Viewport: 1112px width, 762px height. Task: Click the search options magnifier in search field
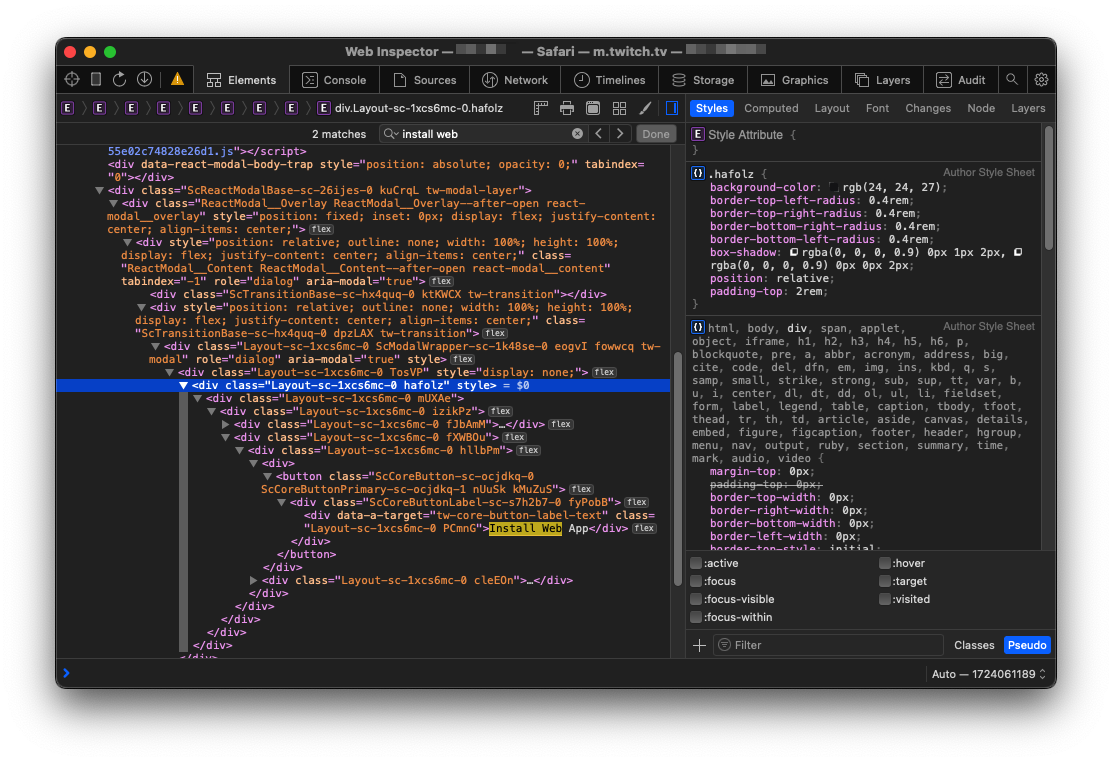[x=391, y=133]
